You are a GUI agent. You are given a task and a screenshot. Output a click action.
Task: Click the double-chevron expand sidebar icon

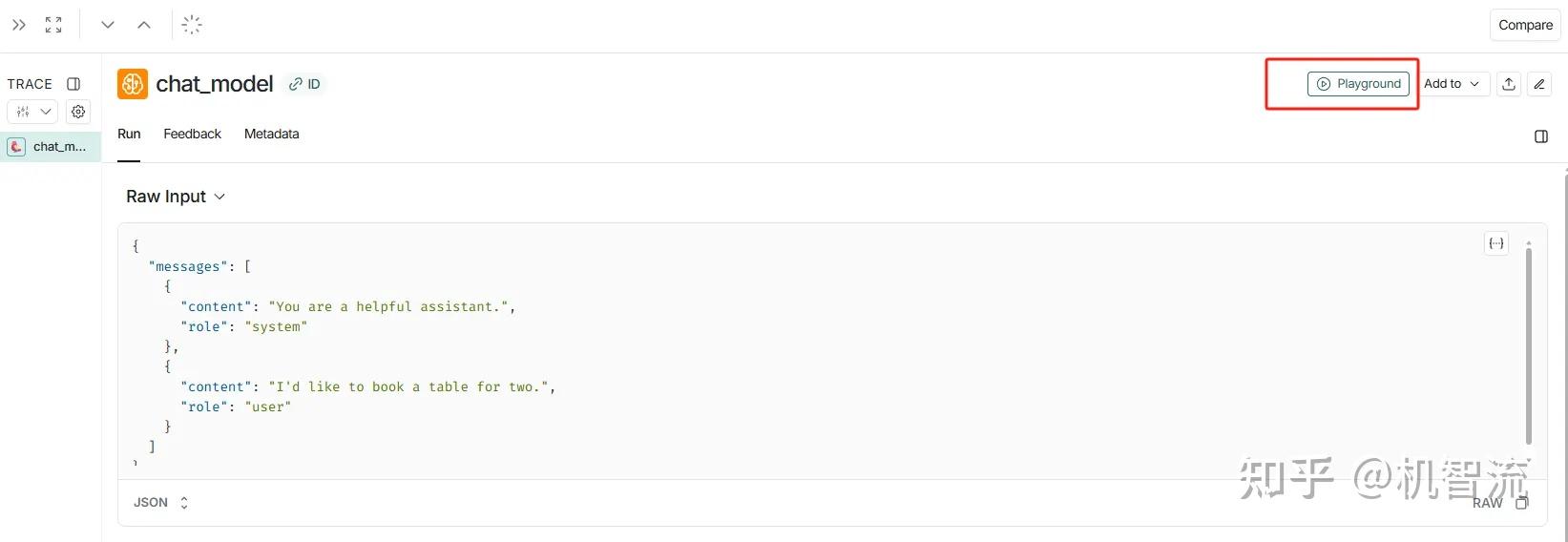19,25
